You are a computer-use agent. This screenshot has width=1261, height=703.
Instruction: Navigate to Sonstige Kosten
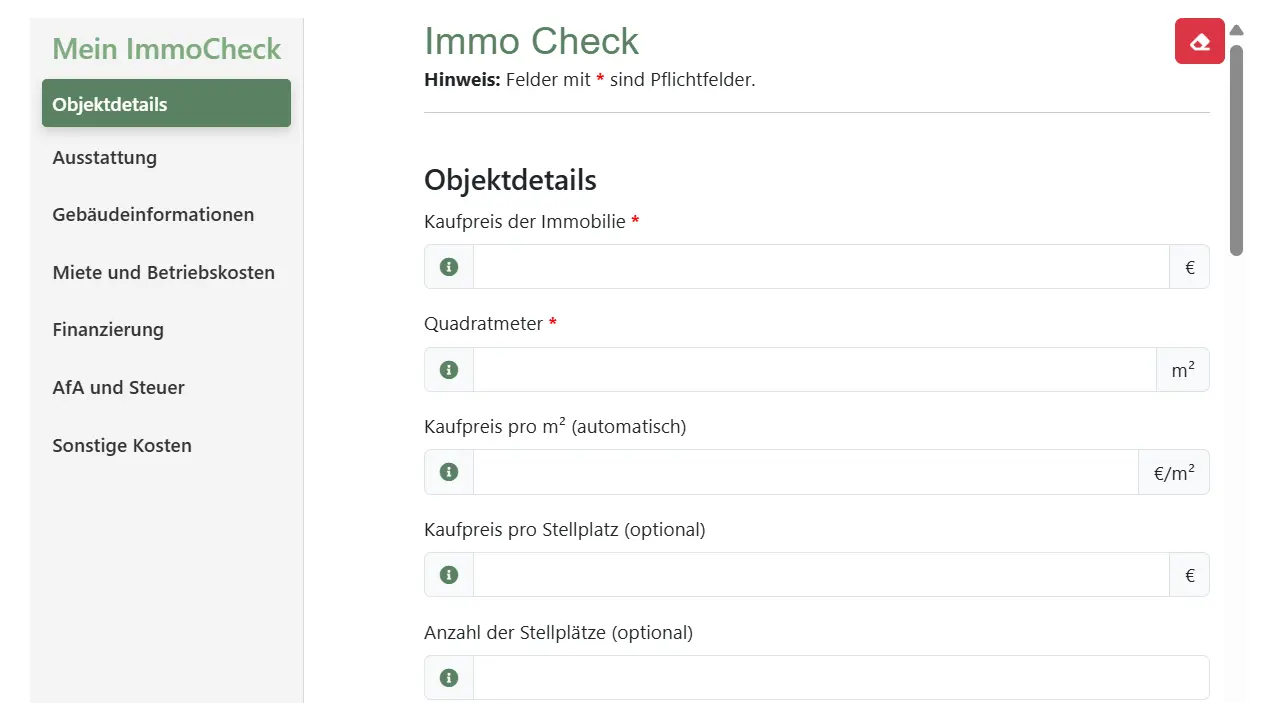click(122, 446)
